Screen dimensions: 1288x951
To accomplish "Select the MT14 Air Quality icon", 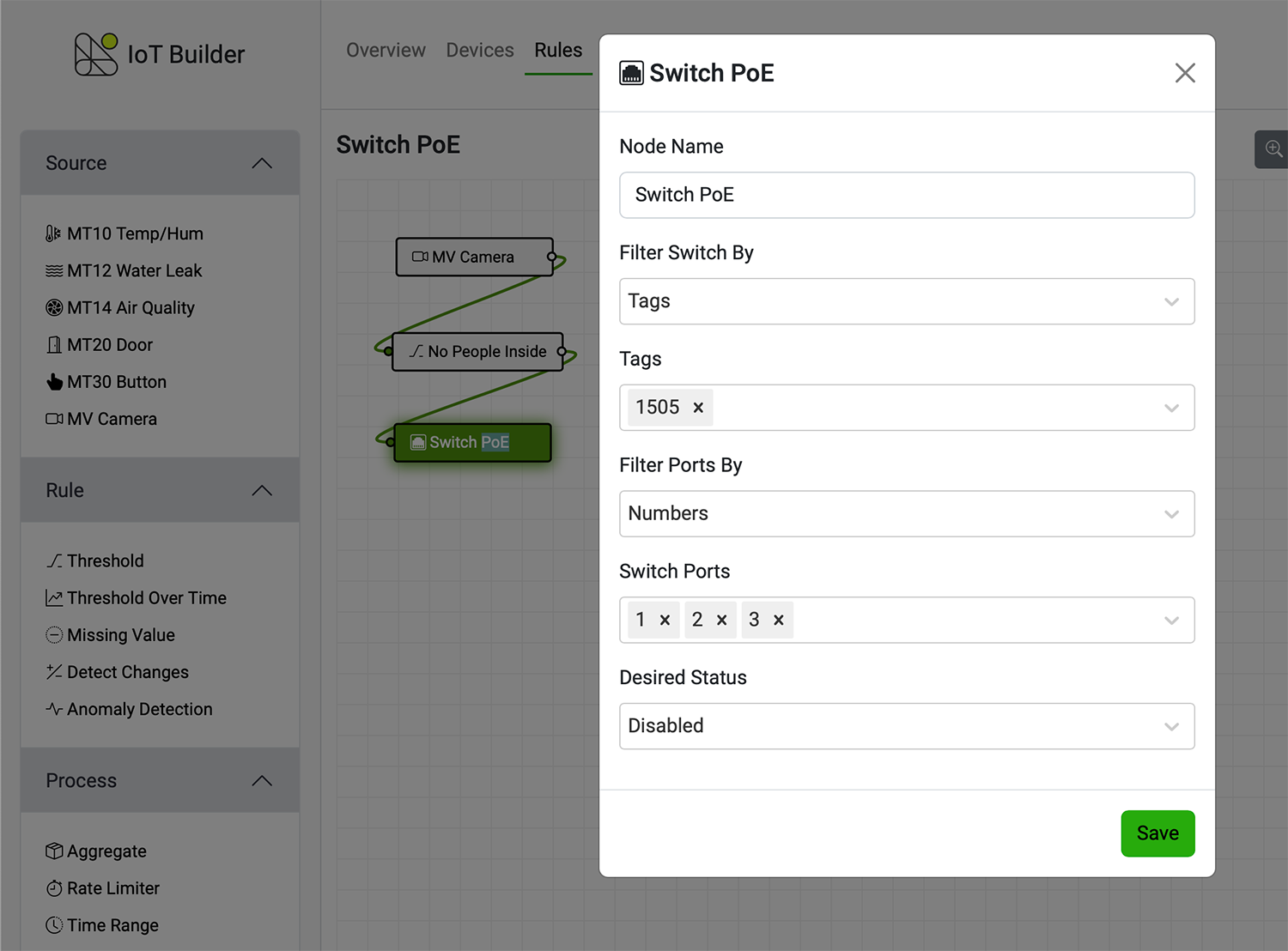I will (x=53, y=307).
